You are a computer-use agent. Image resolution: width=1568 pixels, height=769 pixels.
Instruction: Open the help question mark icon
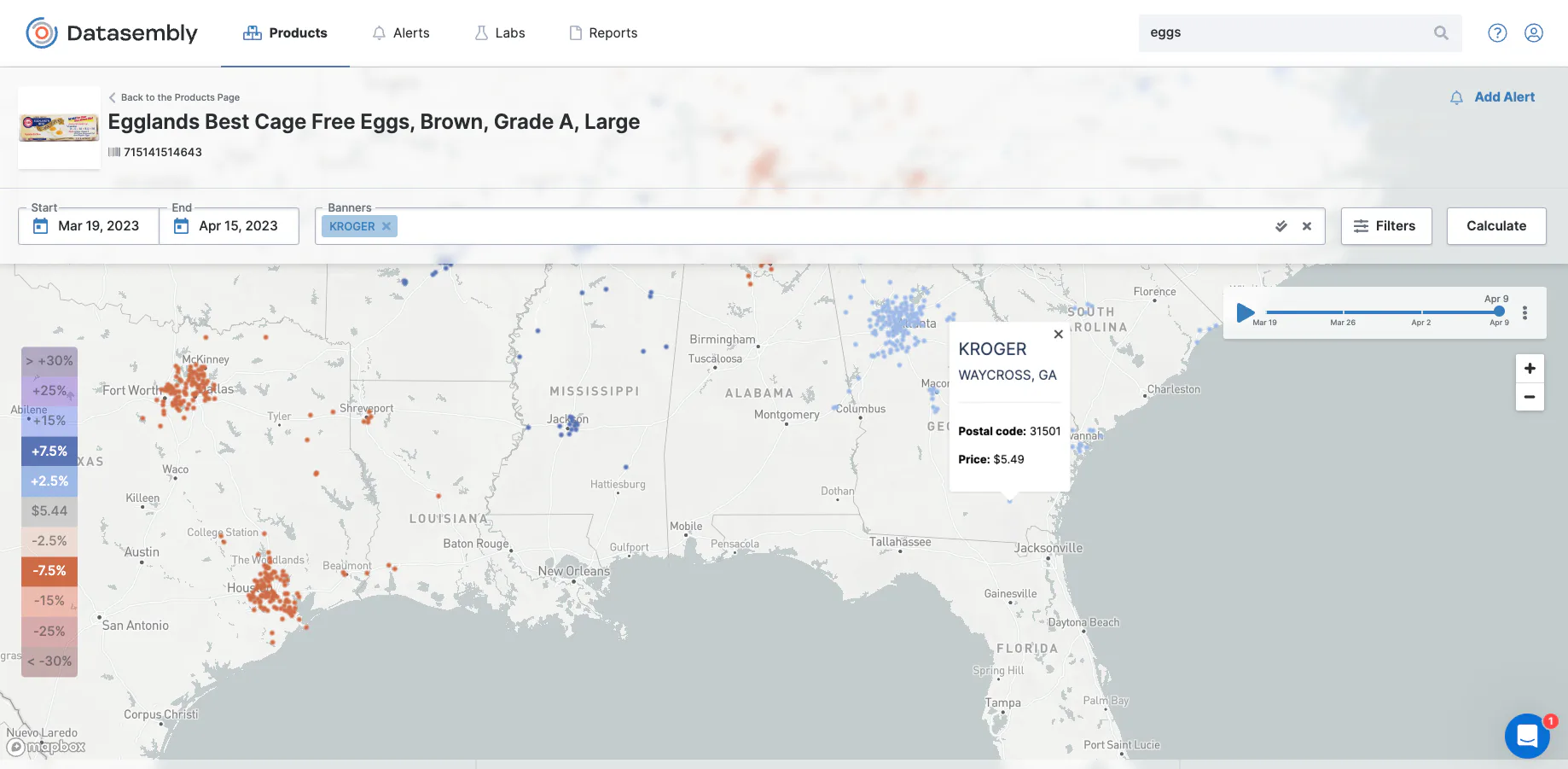coord(1497,32)
